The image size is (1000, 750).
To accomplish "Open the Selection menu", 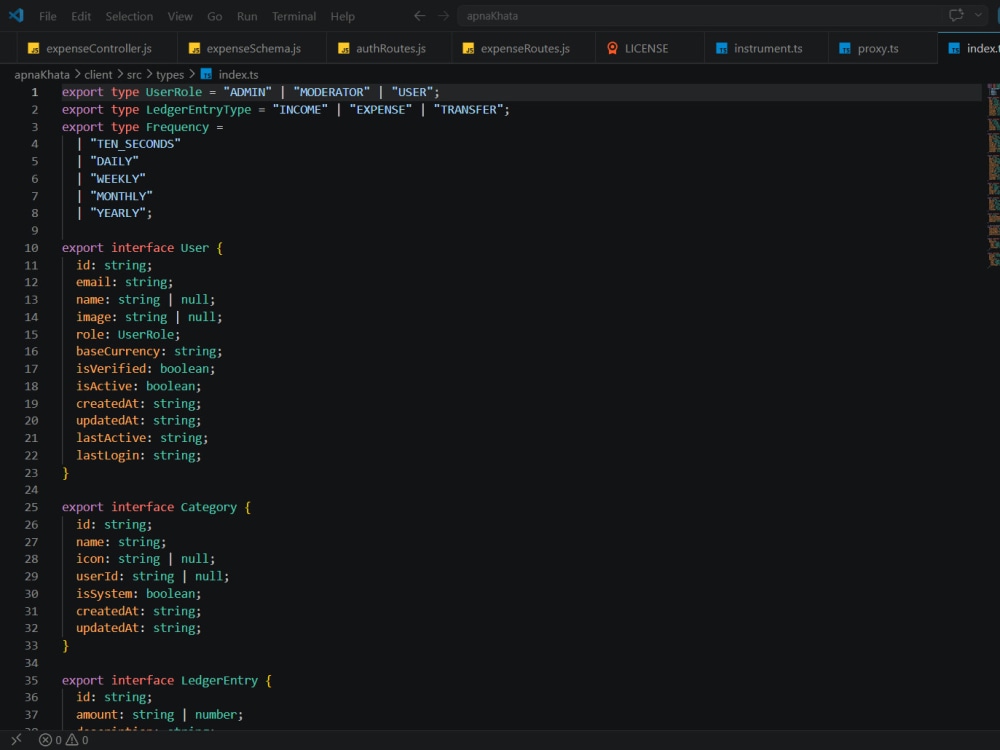I will click(x=129, y=17).
